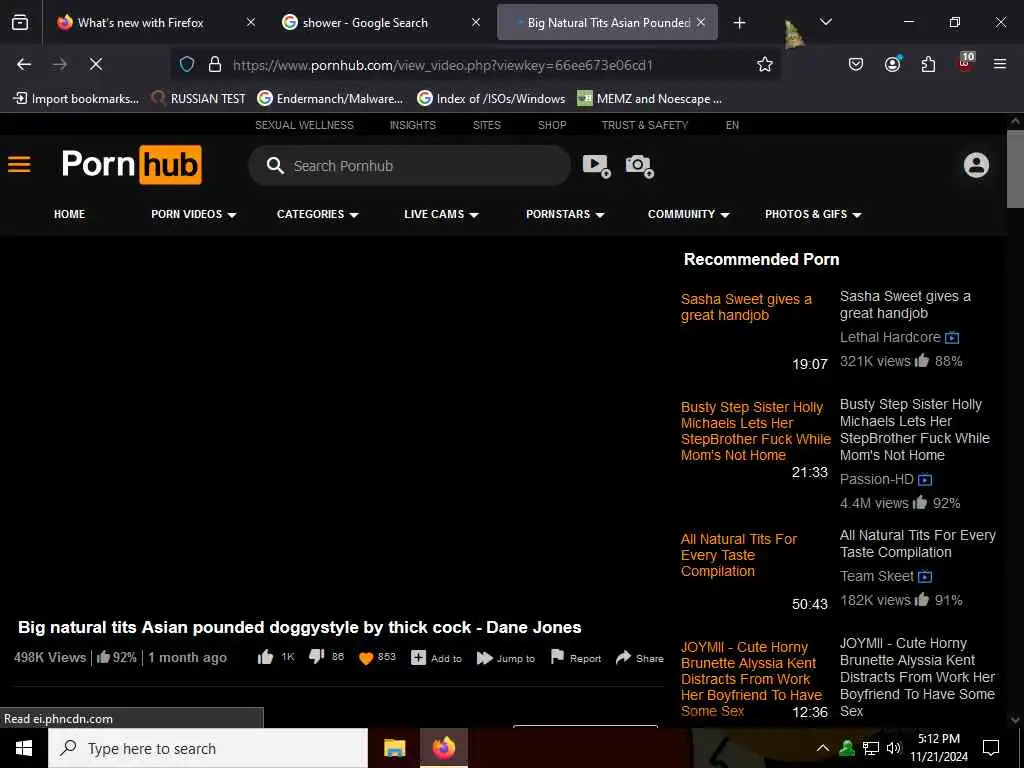Report the video with Report button
This screenshot has width=1024, height=768.
pos(575,658)
